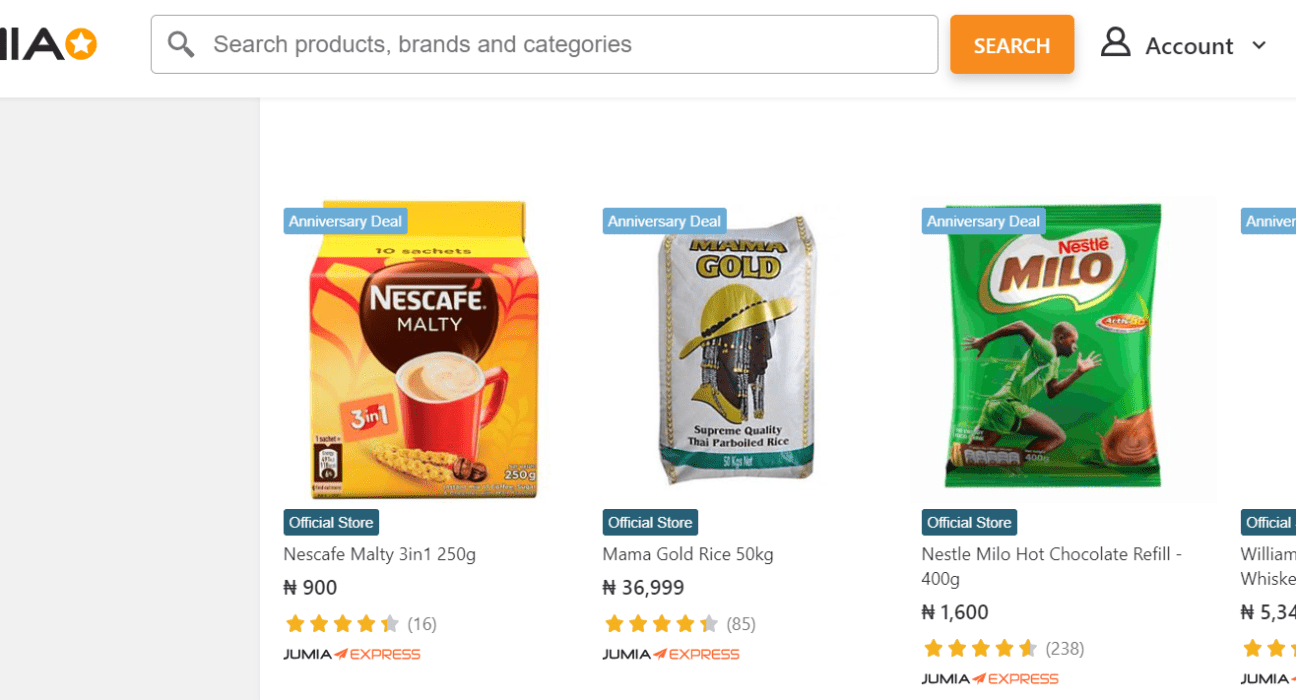Click star rating of Milo refill (238)
This screenshot has width=1296, height=700.
click(980, 648)
